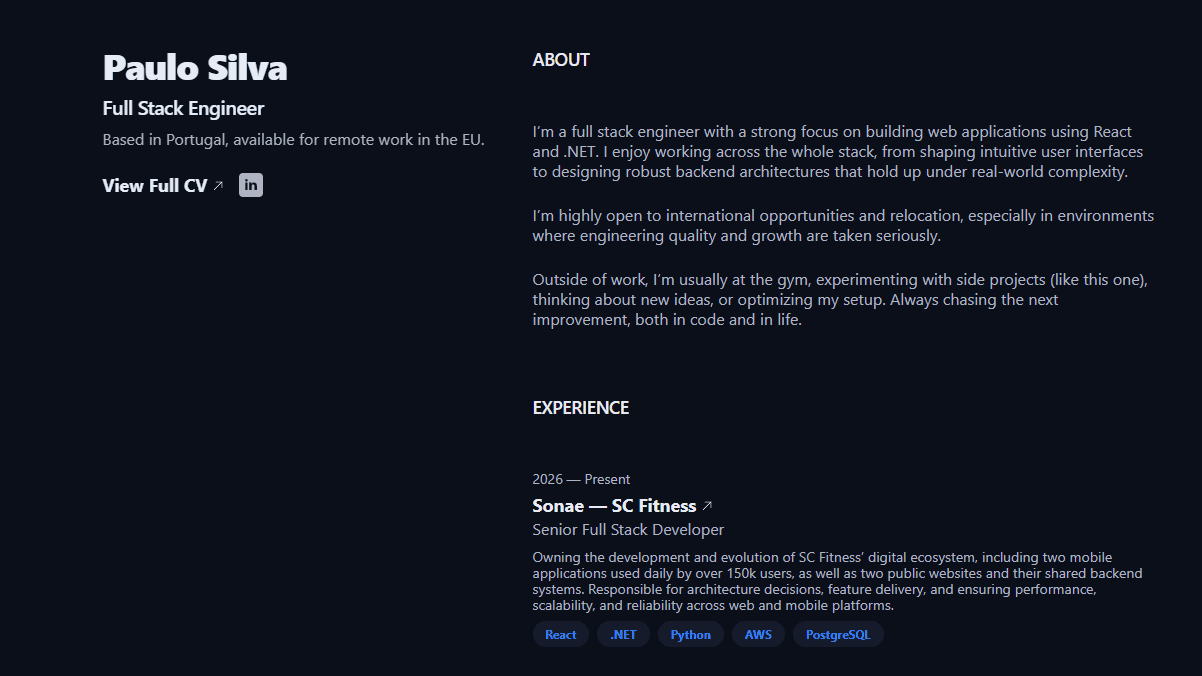
Task: Click the Senior Full Stack Developer job title
Action: [x=628, y=530]
